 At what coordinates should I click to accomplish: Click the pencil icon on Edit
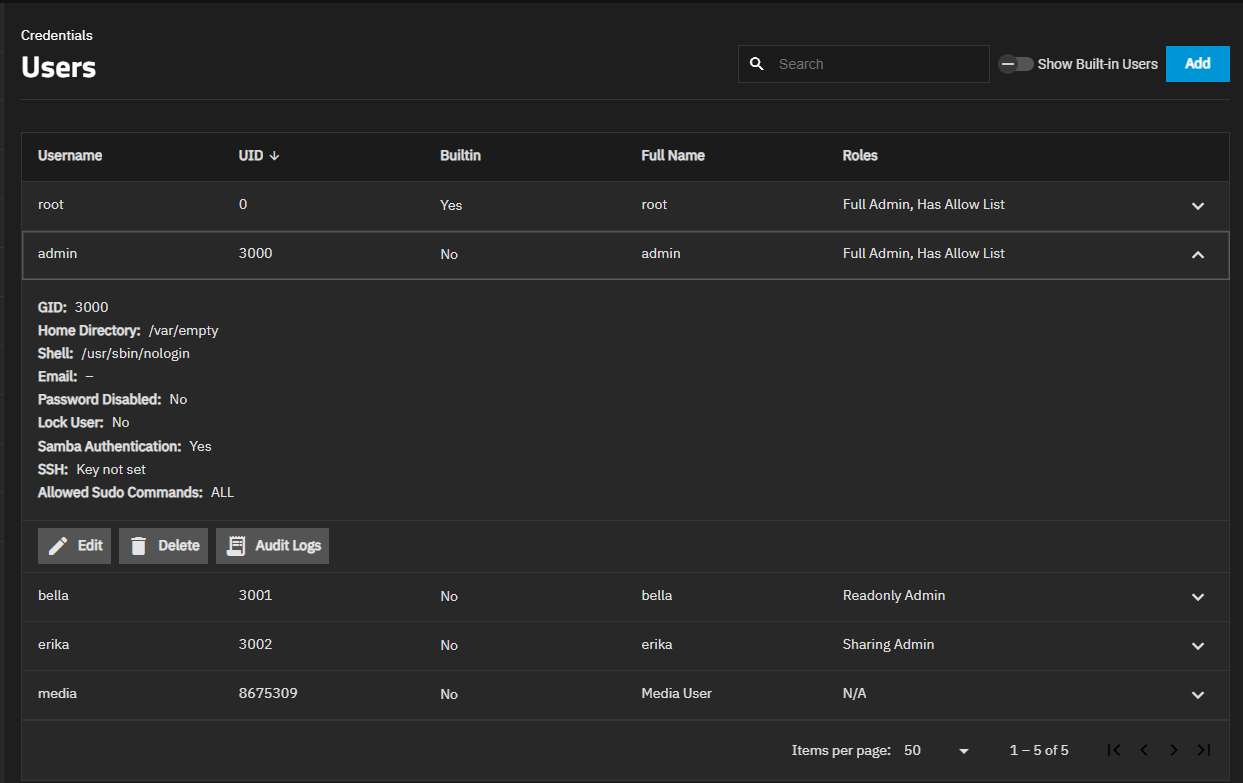point(58,546)
